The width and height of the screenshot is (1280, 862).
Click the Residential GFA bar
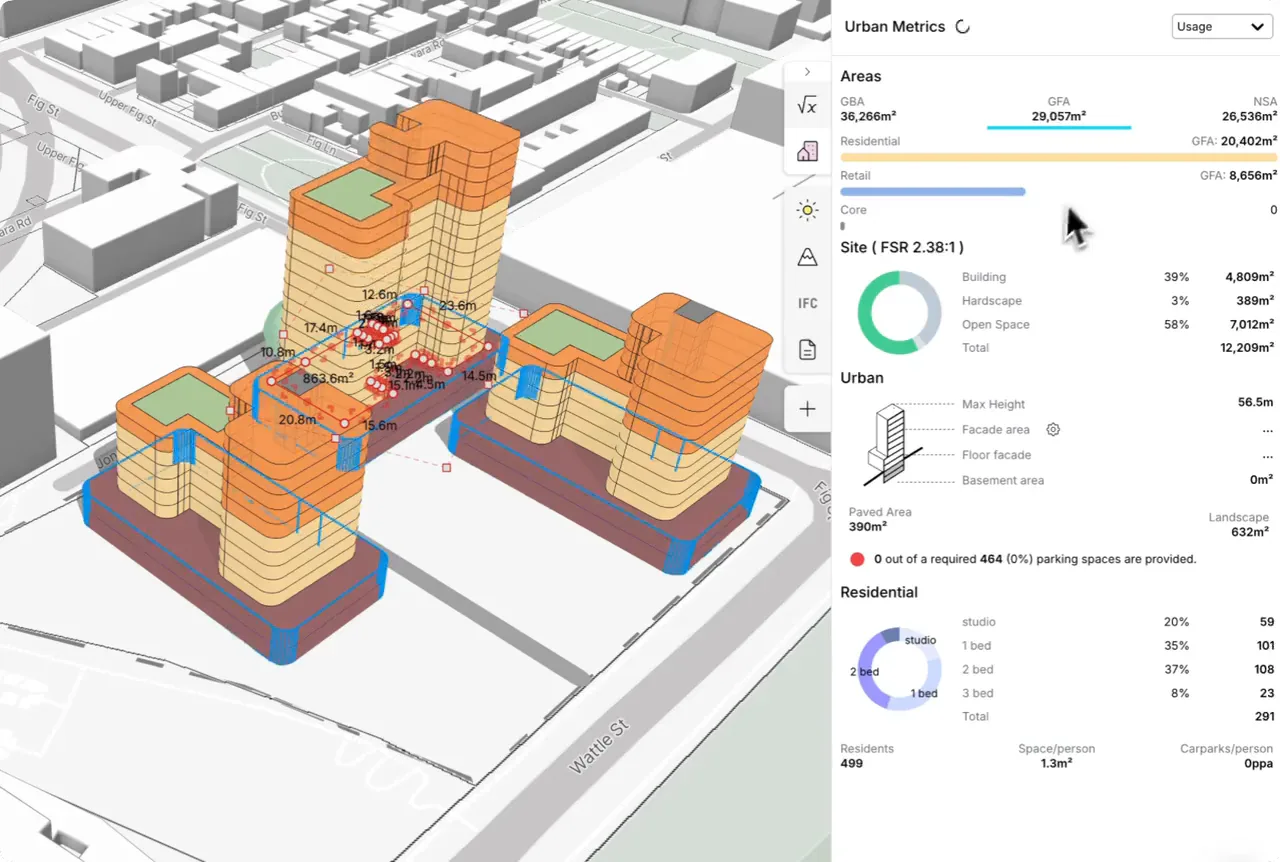[x=1058, y=157]
